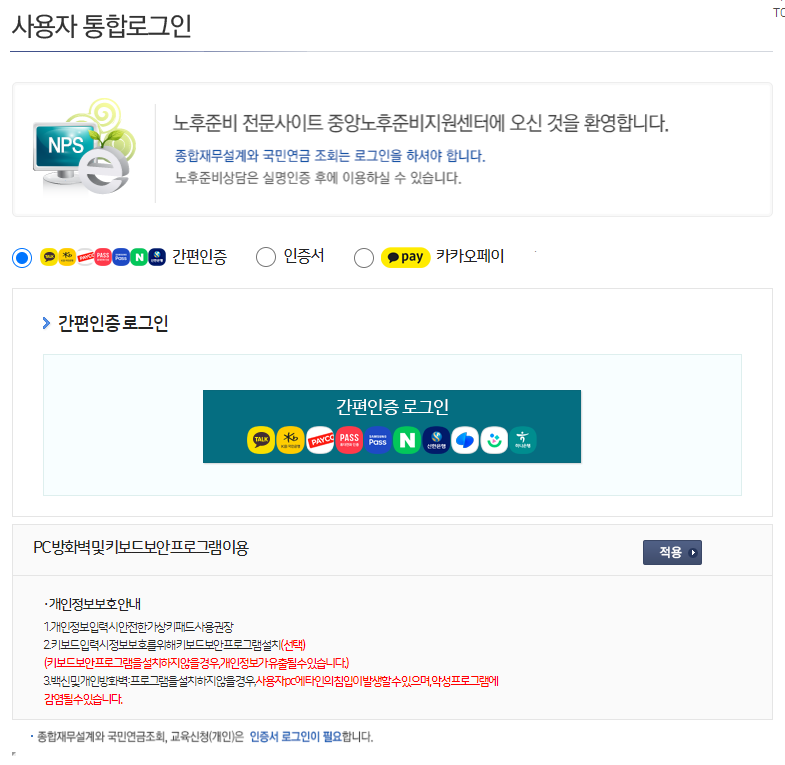
Task: Click the 인증서 로그인이 필요 link text
Action: pos(295,736)
